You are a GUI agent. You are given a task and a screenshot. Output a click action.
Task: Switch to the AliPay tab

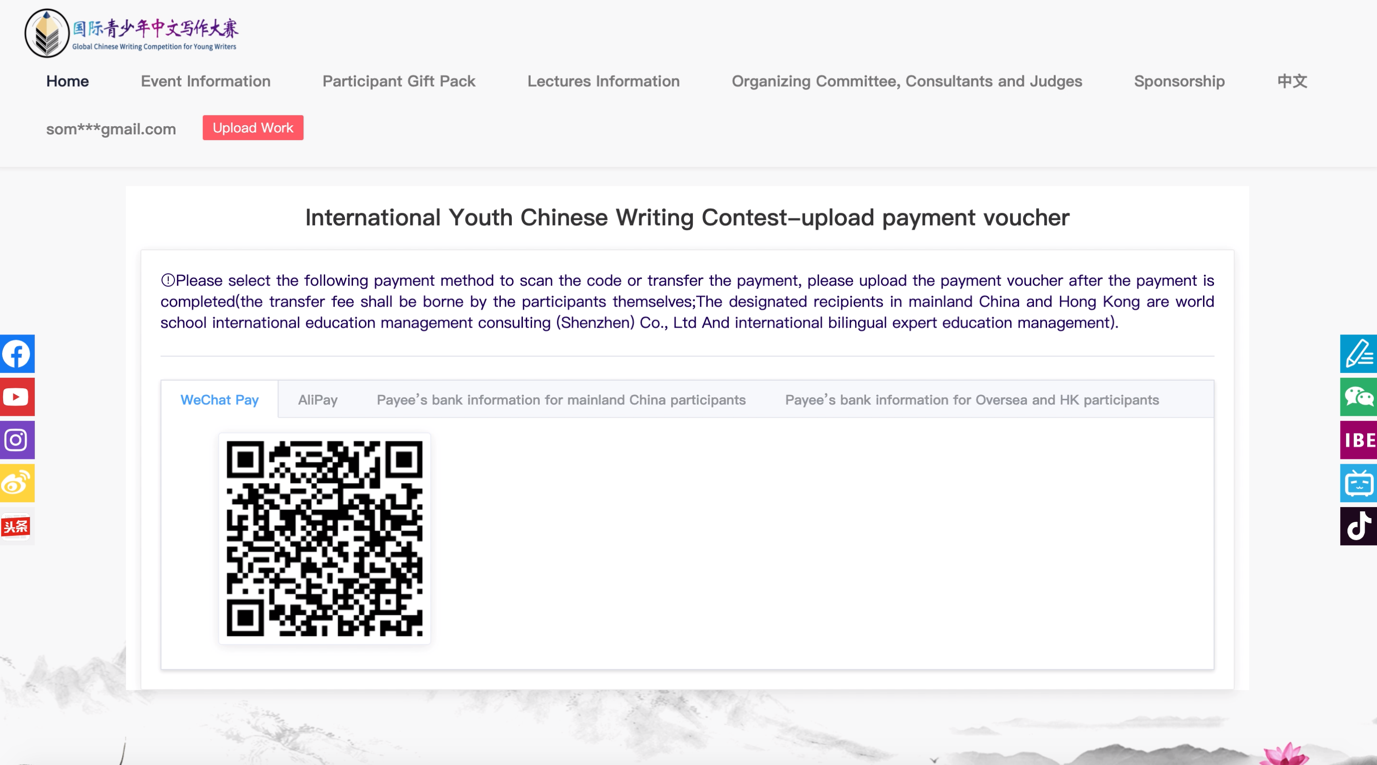click(x=318, y=399)
